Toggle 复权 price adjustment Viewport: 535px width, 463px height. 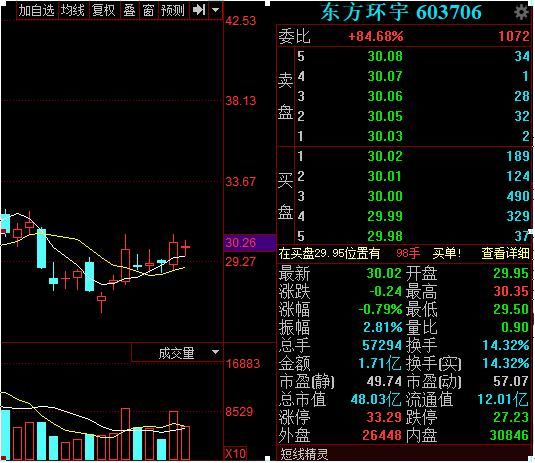(103, 10)
